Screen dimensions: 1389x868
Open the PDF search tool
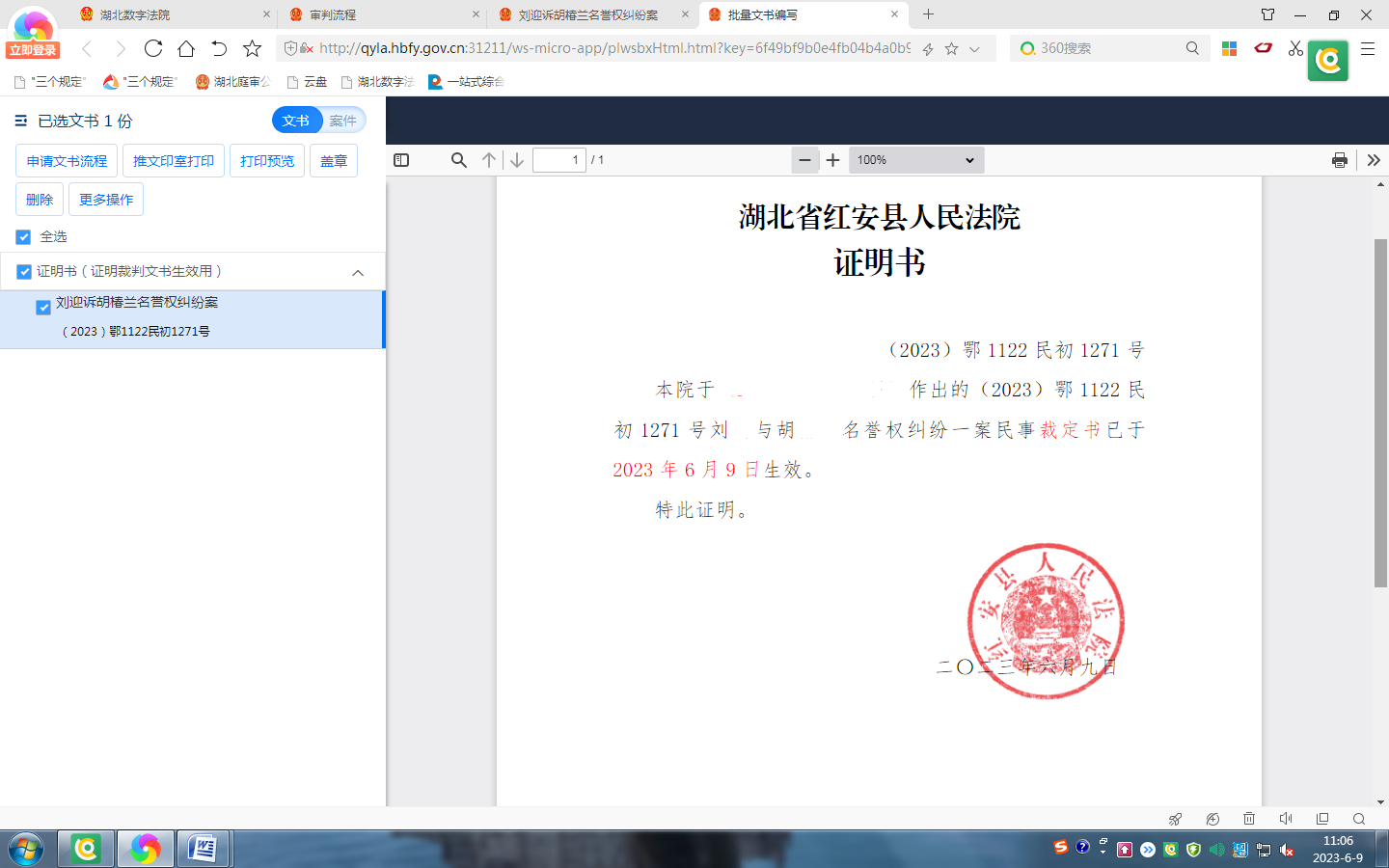[x=458, y=160]
